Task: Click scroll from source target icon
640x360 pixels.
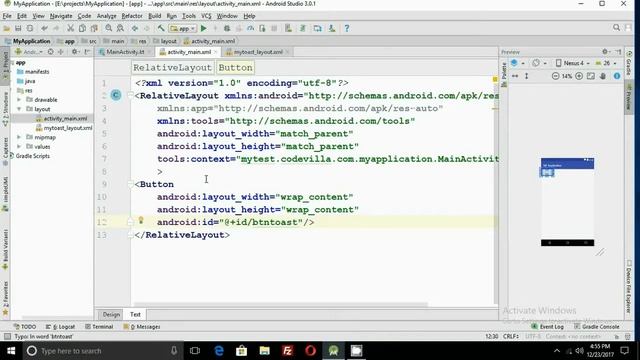Action: click(x=51, y=52)
